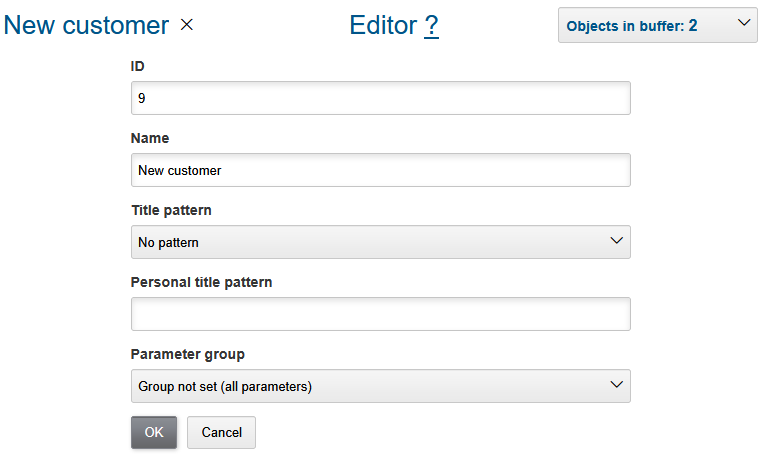
Task: Click the Personal title pattern label
Action: 201,282
